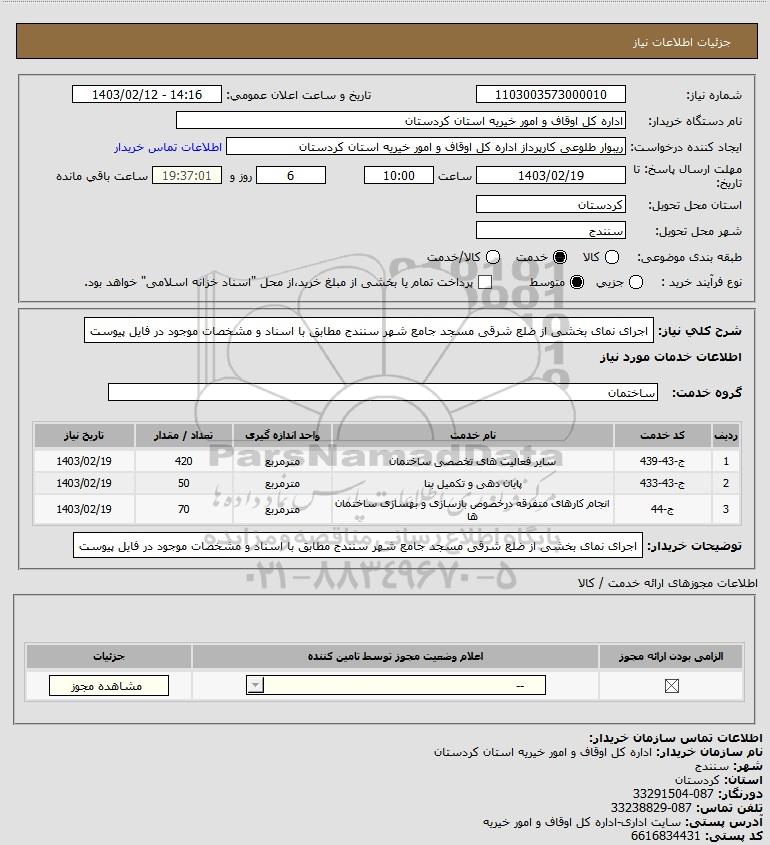This screenshot has width=770, height=845.
Task: Select the خدمت radio button
Action: coord(560,258)
